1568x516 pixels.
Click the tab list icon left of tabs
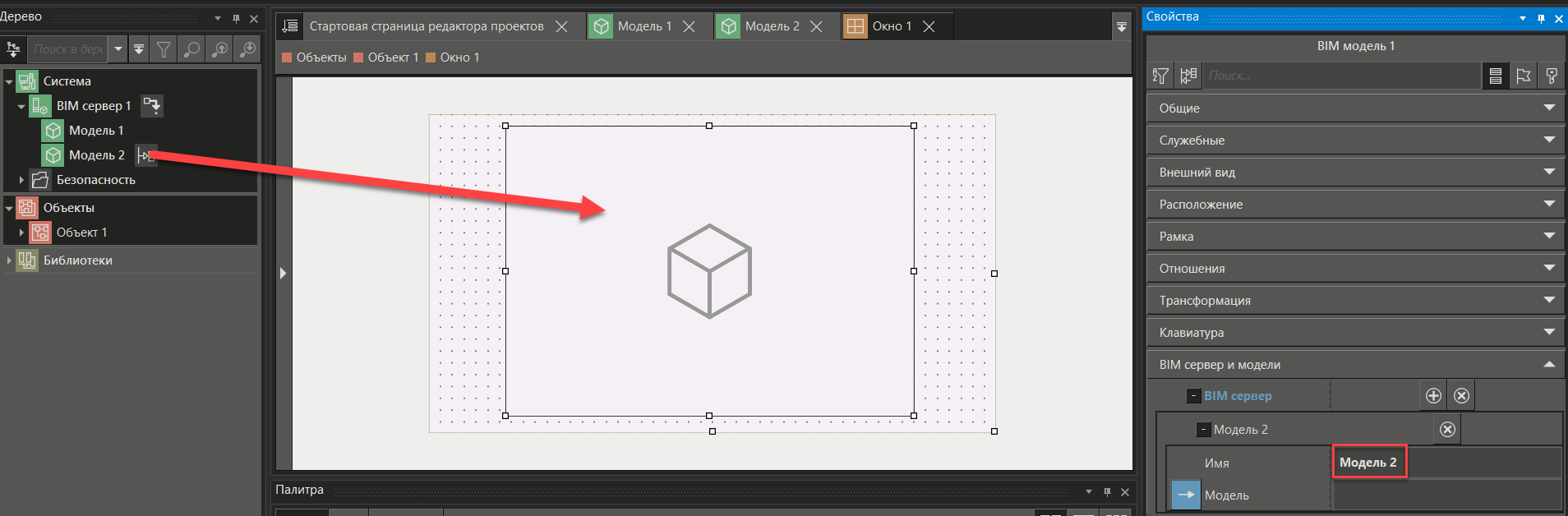coord(290,26)
